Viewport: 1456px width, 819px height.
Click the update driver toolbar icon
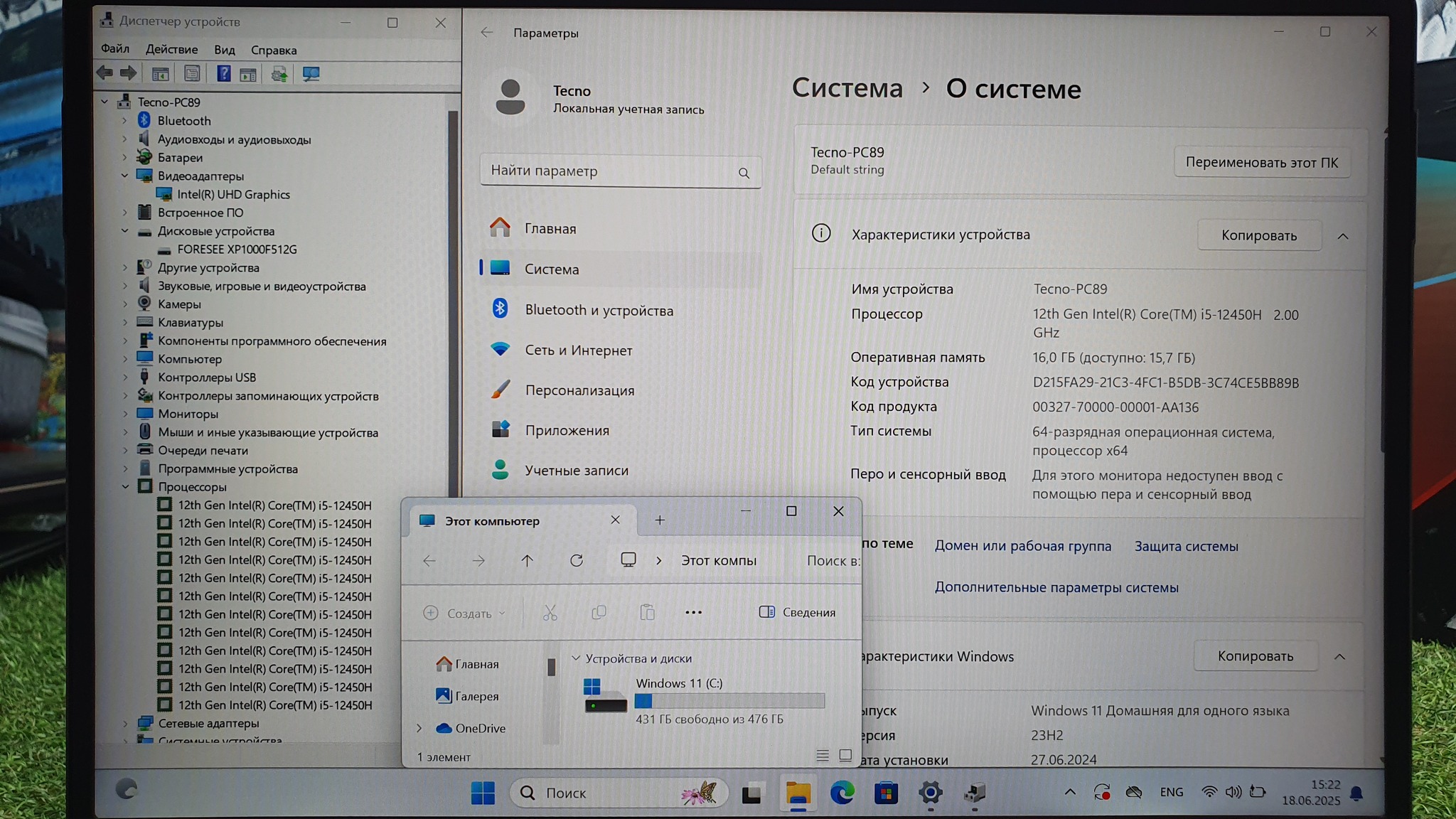279,74
